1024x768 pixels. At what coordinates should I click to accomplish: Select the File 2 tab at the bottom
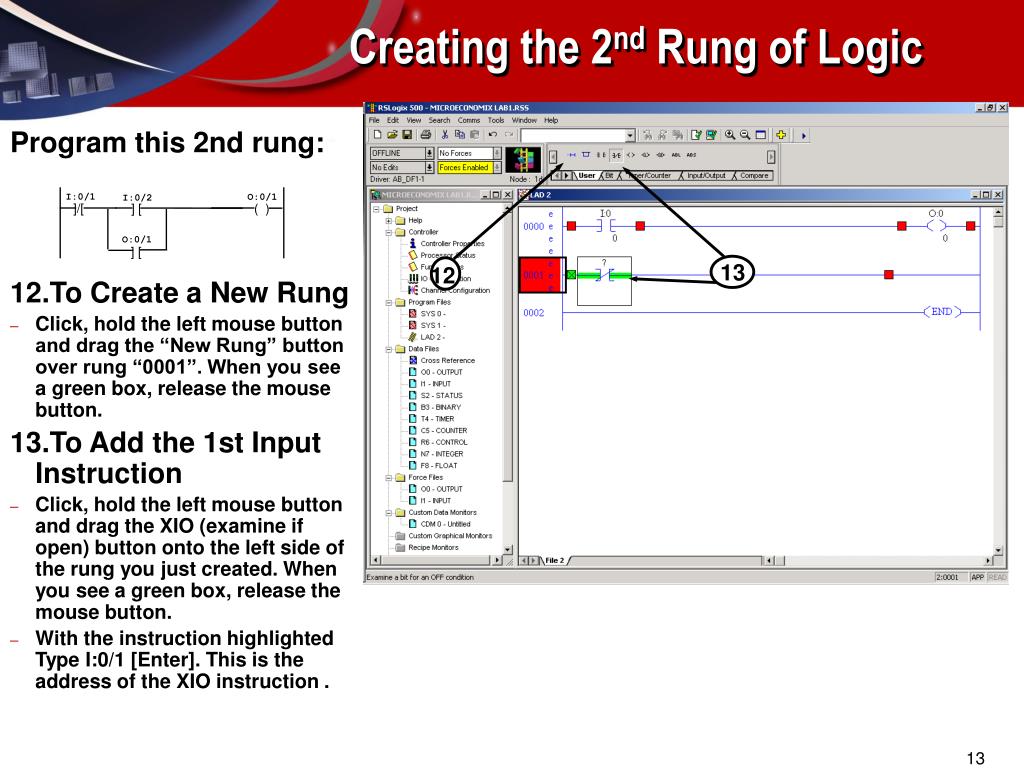pyautogui.click(x=554, y=561)
